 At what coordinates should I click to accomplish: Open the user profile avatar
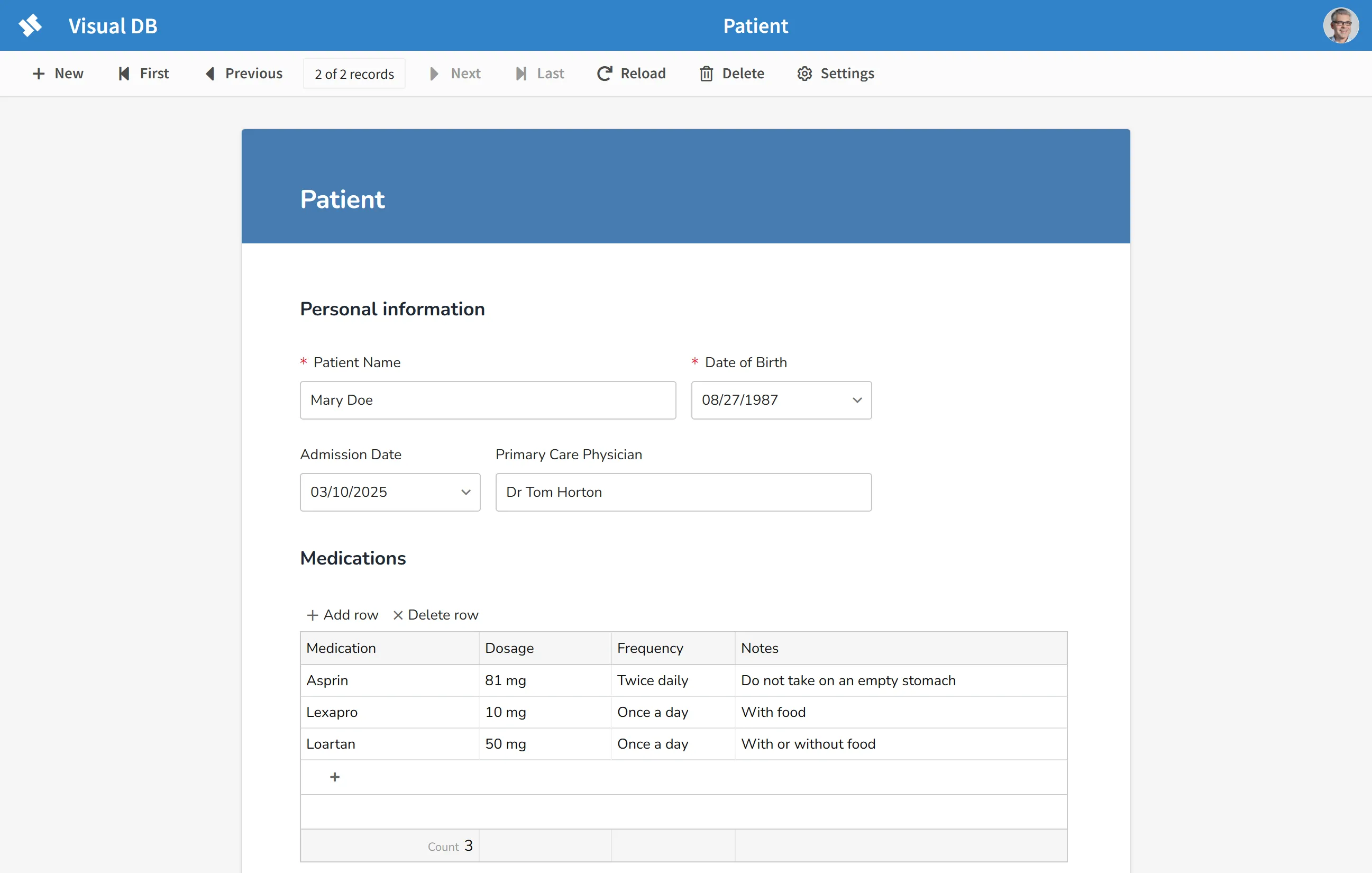coord(1340,25)
